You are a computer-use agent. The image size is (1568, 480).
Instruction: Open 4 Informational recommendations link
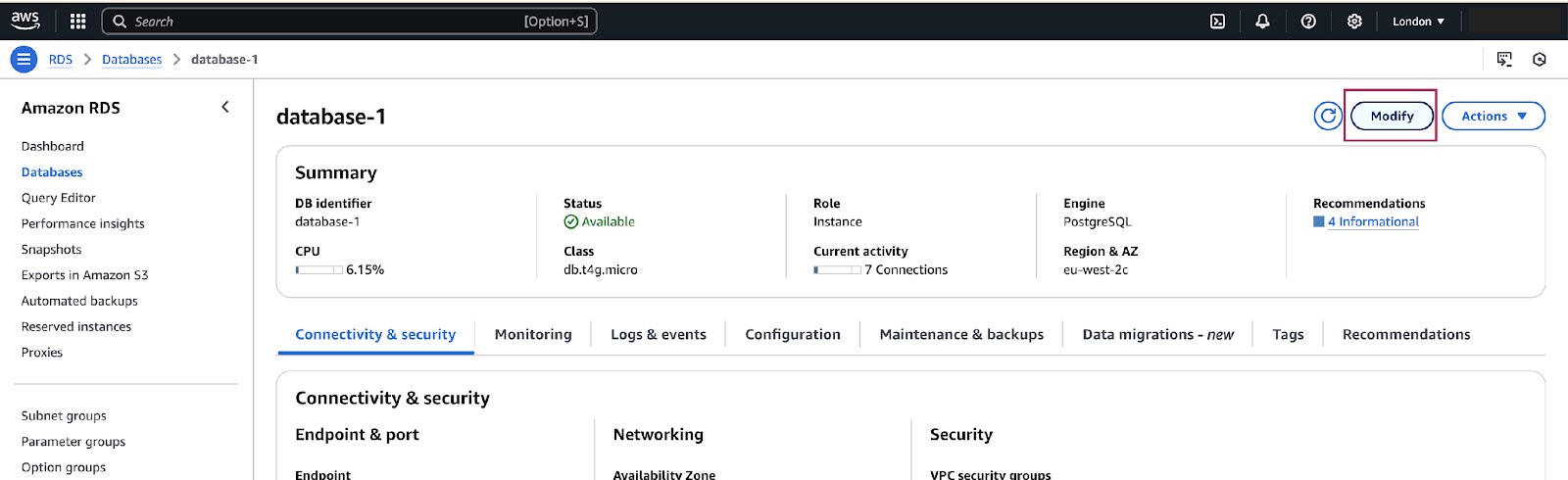point(1373,222)
